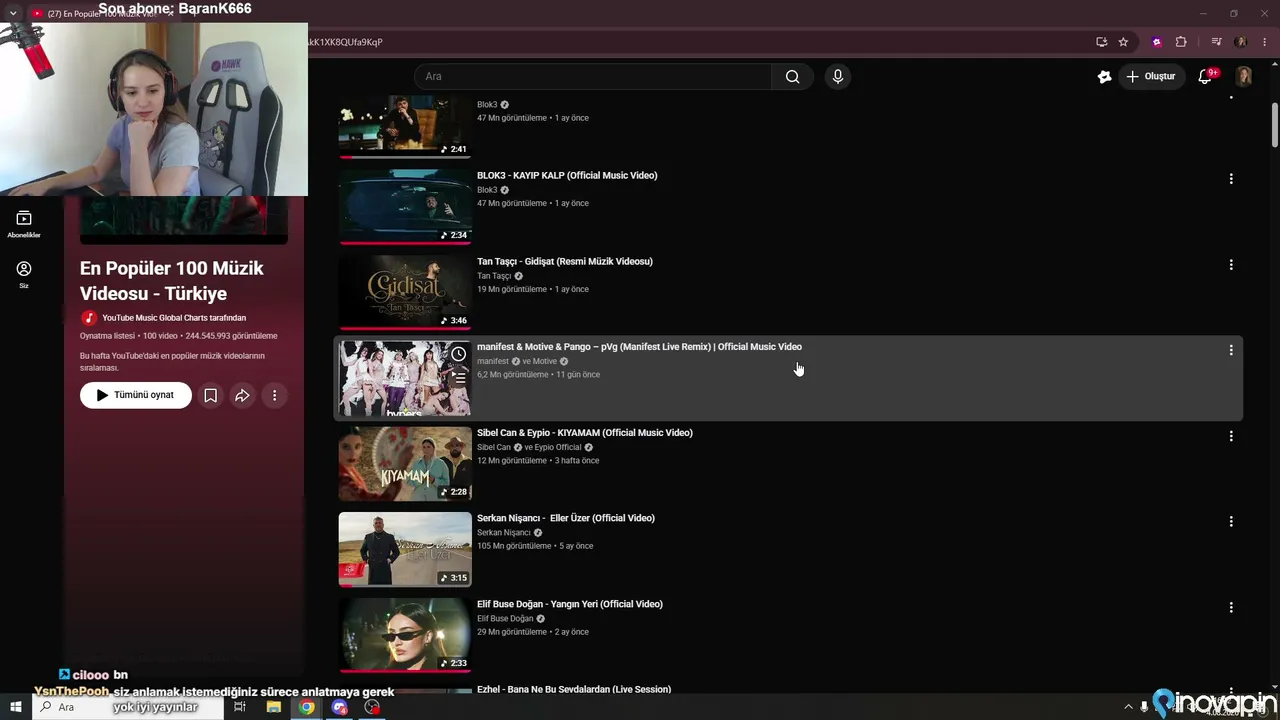
Task: Open the playlist more options menu
Action: (274, 395)
